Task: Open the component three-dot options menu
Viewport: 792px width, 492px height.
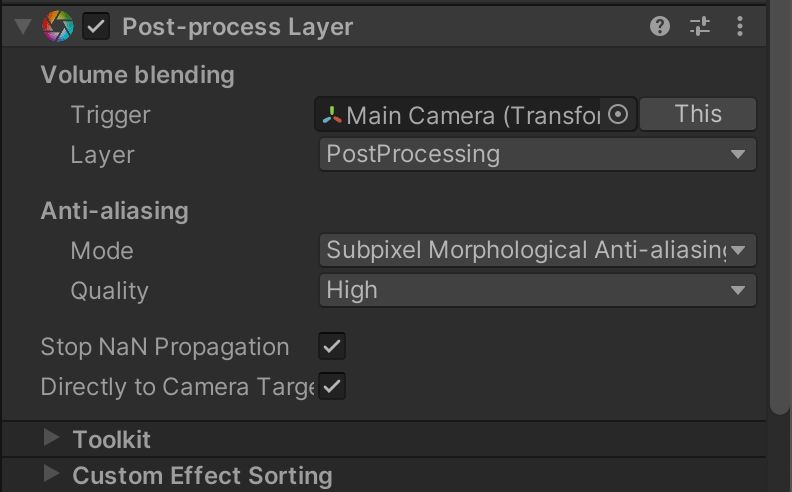Action: point(740,27)
